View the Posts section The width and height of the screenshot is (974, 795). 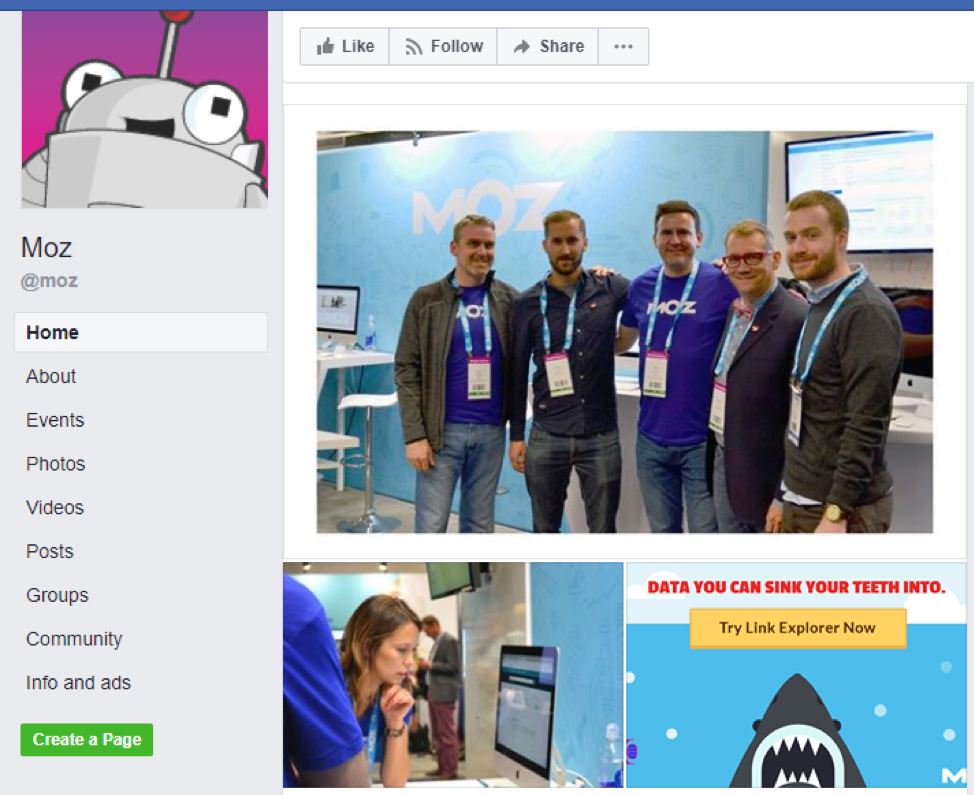(50, 552)
